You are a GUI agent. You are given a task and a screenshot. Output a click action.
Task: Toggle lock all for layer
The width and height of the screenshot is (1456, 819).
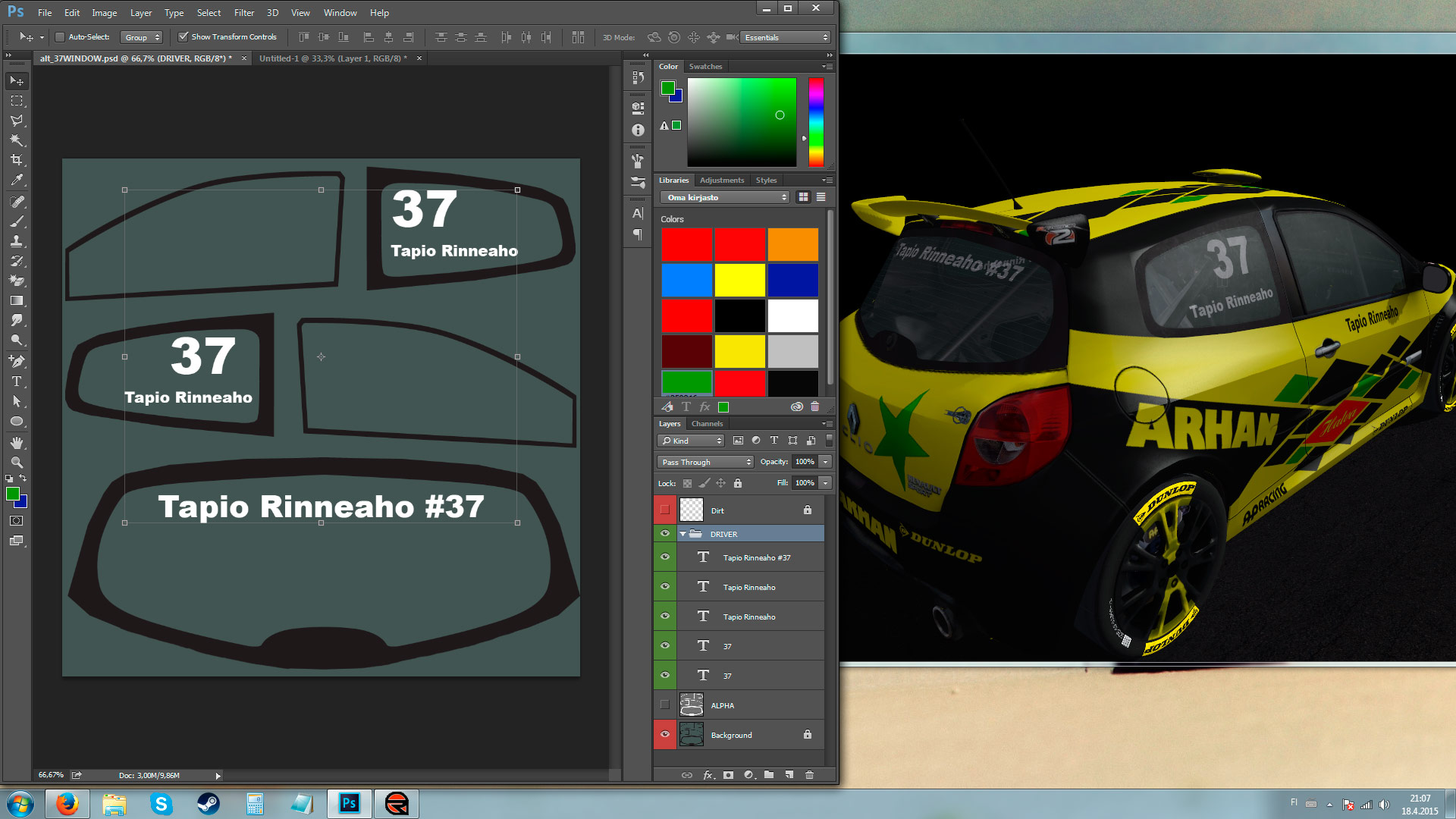(738, 483)
